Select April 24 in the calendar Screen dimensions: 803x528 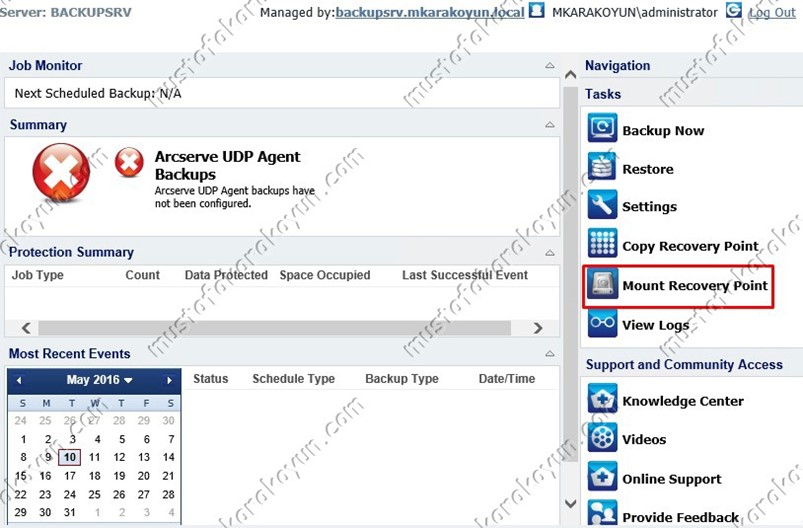pos(20,420)
